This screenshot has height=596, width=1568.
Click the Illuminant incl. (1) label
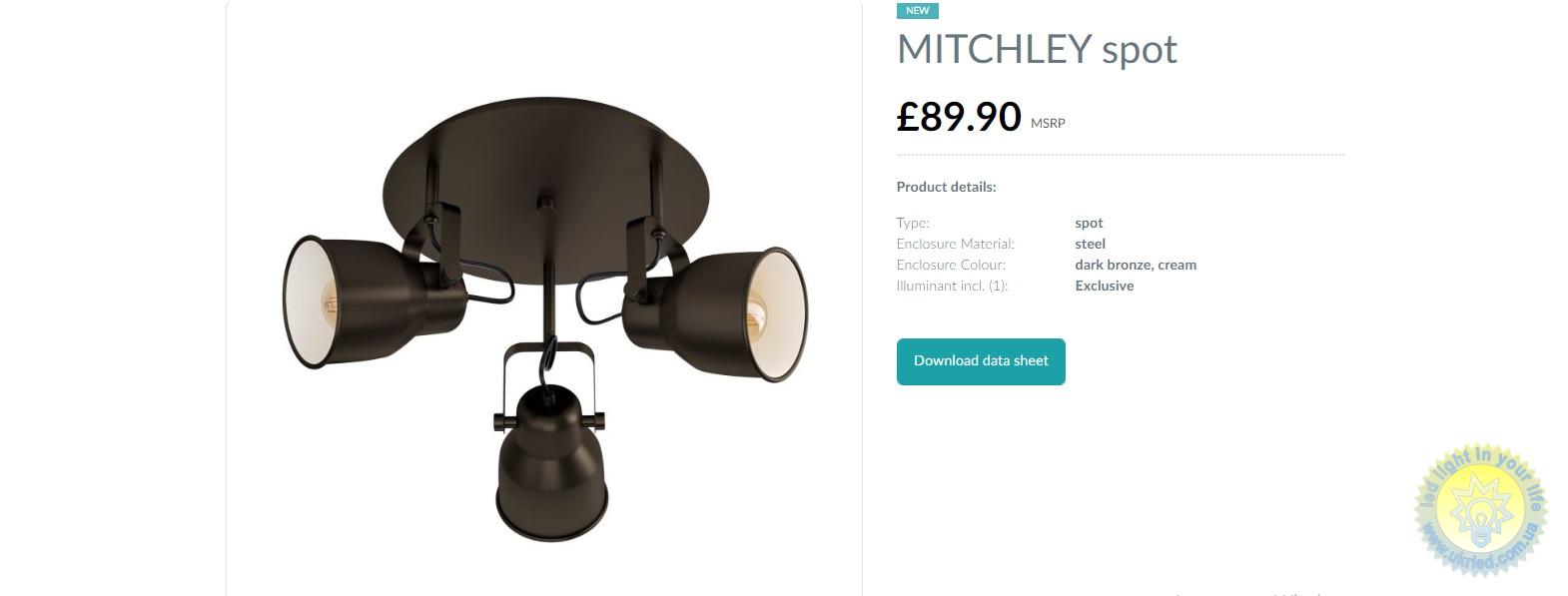tap(952, 286)
